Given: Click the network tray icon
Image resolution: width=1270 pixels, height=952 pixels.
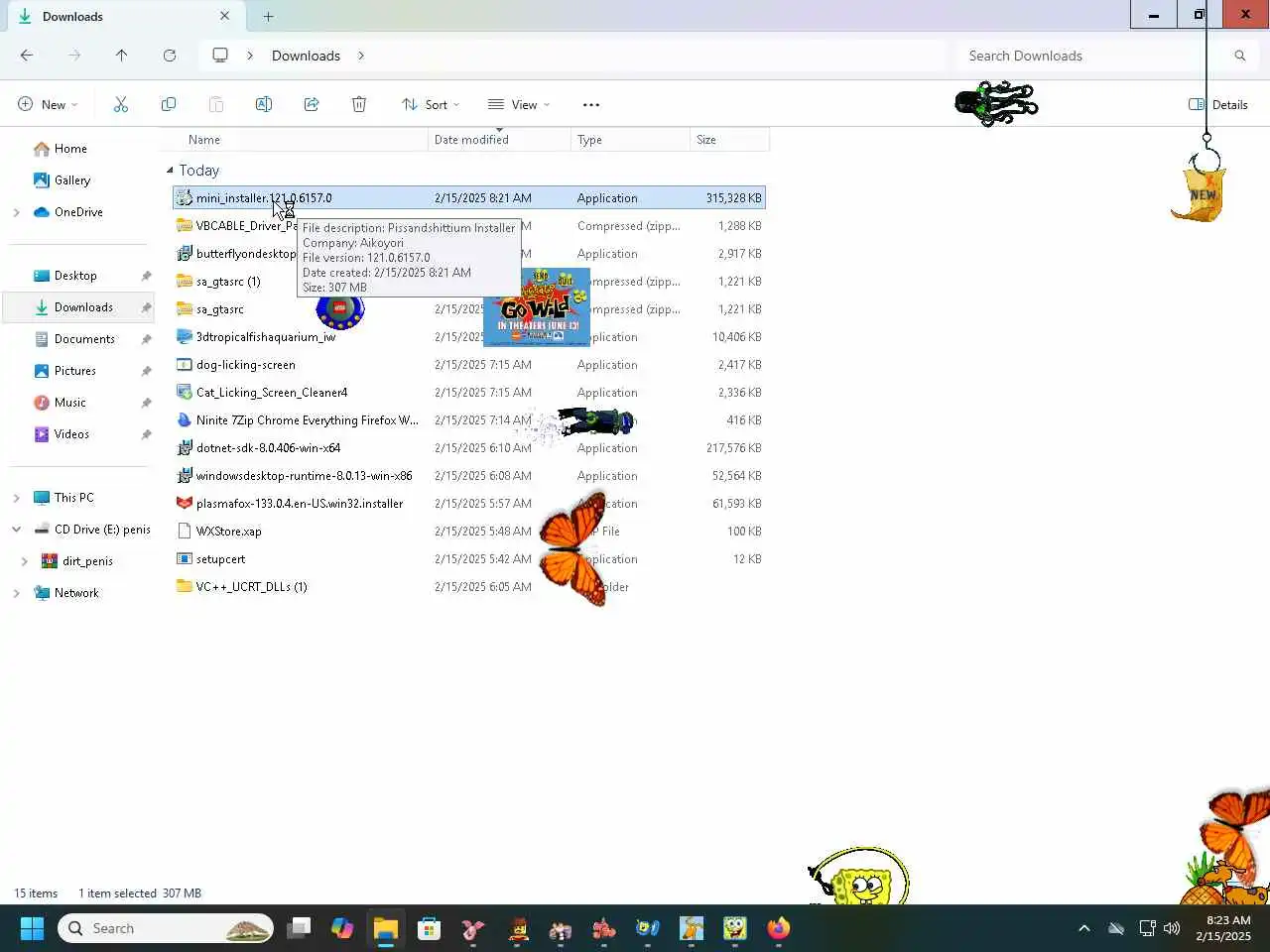Looking at the screenshot, I should 1147,928.
